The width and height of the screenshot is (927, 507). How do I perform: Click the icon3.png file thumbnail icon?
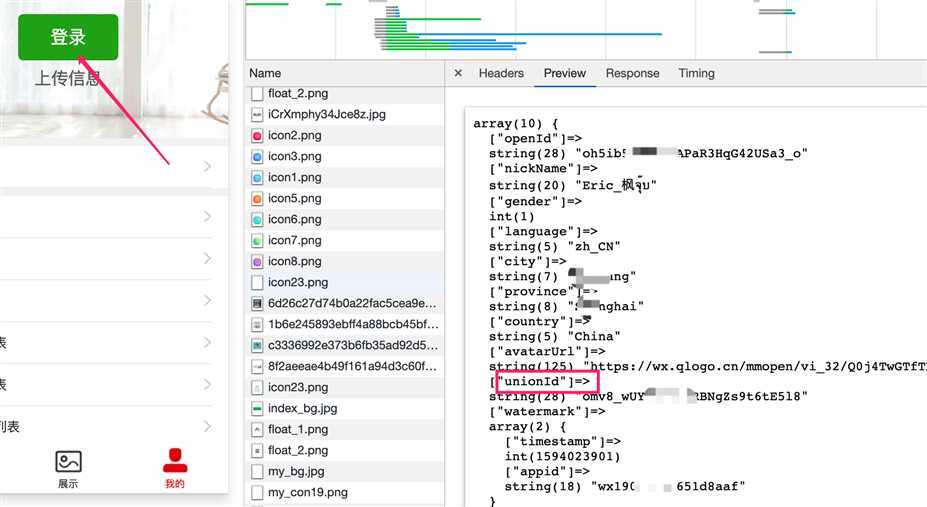click(x=257, y=157)
